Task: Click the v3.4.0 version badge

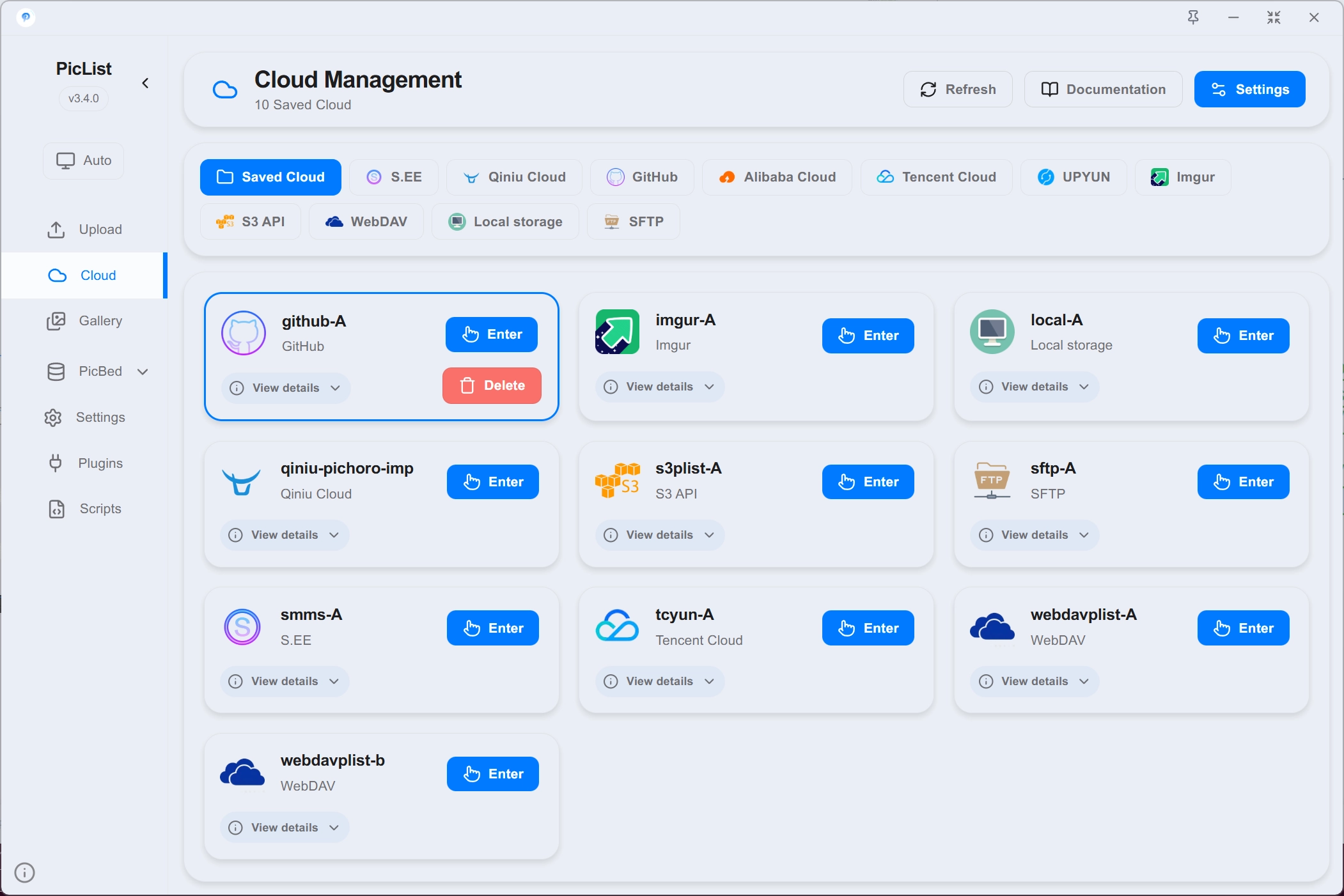Action: tap(84, 98)
